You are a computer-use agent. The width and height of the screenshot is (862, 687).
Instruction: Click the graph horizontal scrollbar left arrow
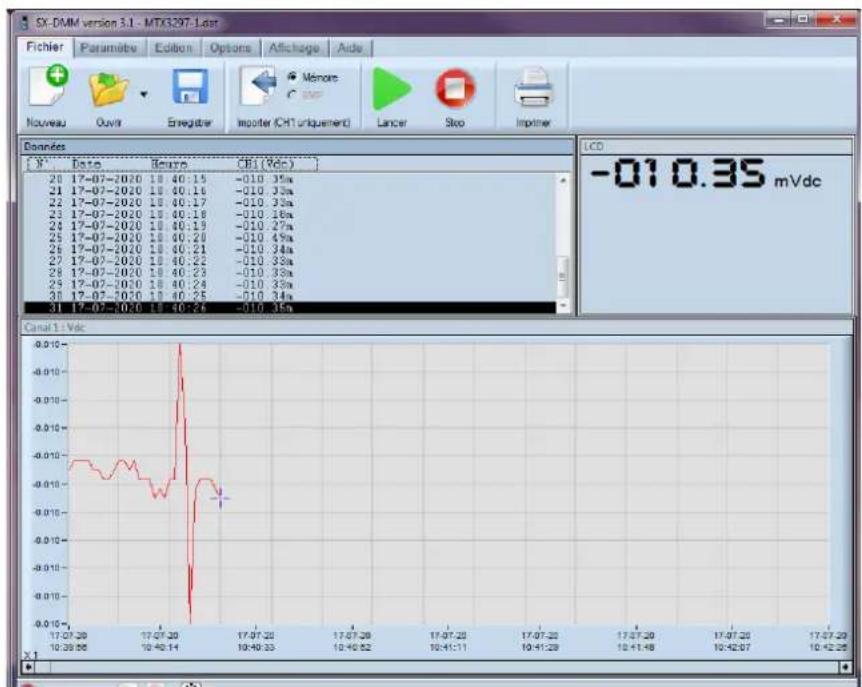pos(29,667)
